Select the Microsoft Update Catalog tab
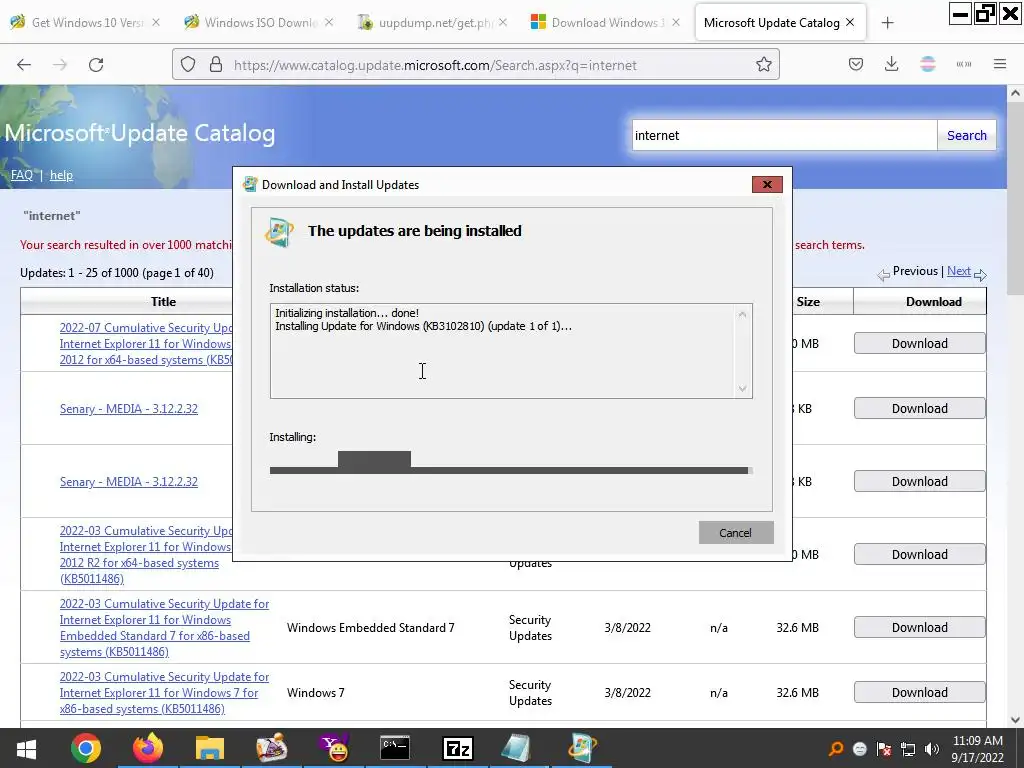Screen dimensions: 1024x768 point(772,22)
